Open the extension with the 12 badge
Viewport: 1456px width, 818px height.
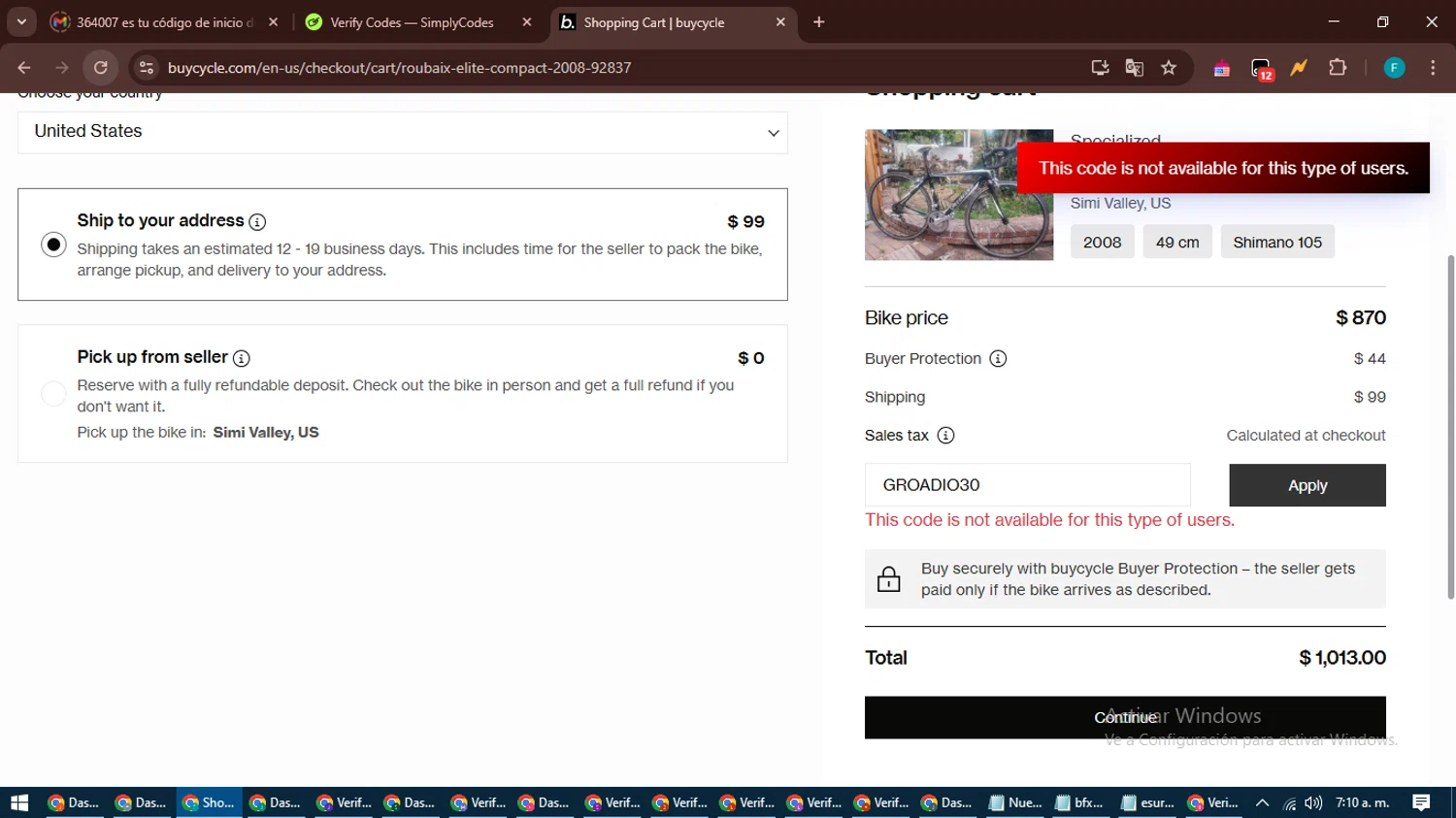1261,68
